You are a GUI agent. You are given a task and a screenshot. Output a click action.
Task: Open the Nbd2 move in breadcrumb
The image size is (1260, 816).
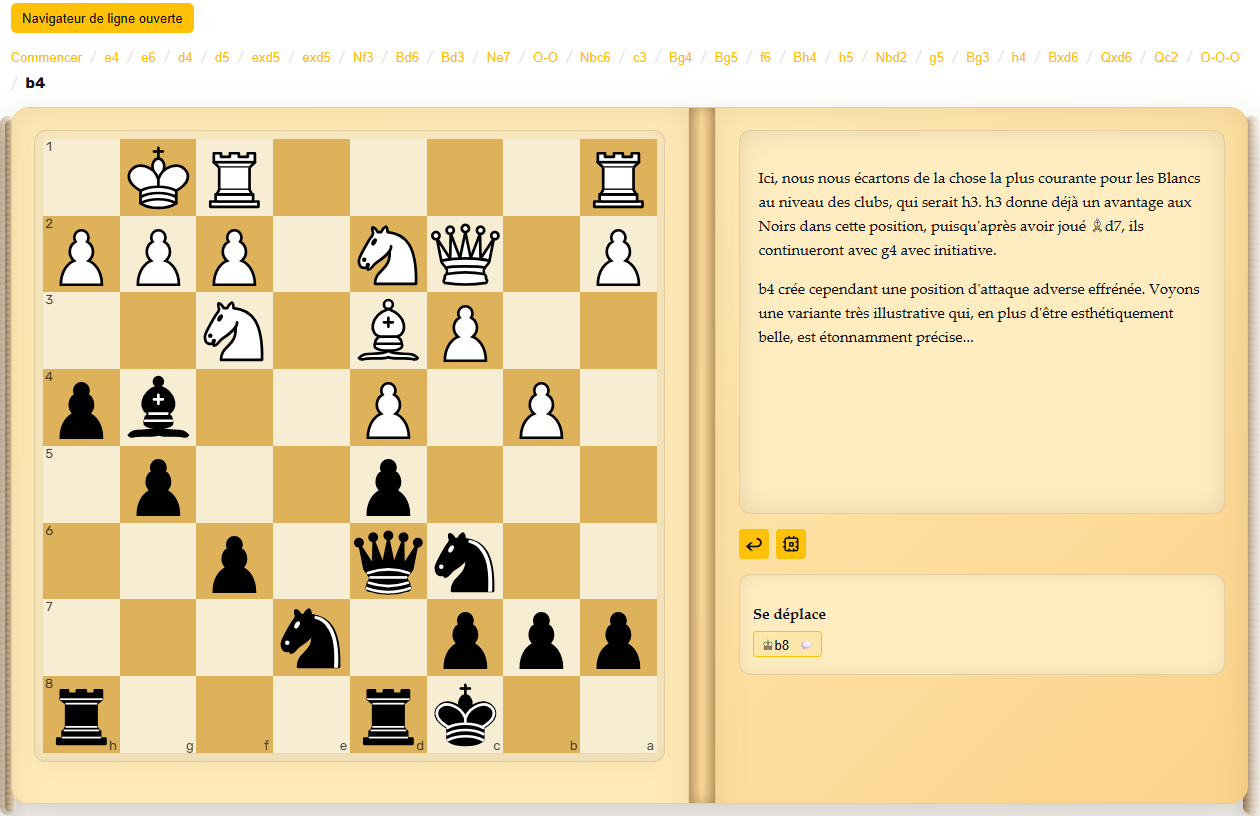click(890, 57)
